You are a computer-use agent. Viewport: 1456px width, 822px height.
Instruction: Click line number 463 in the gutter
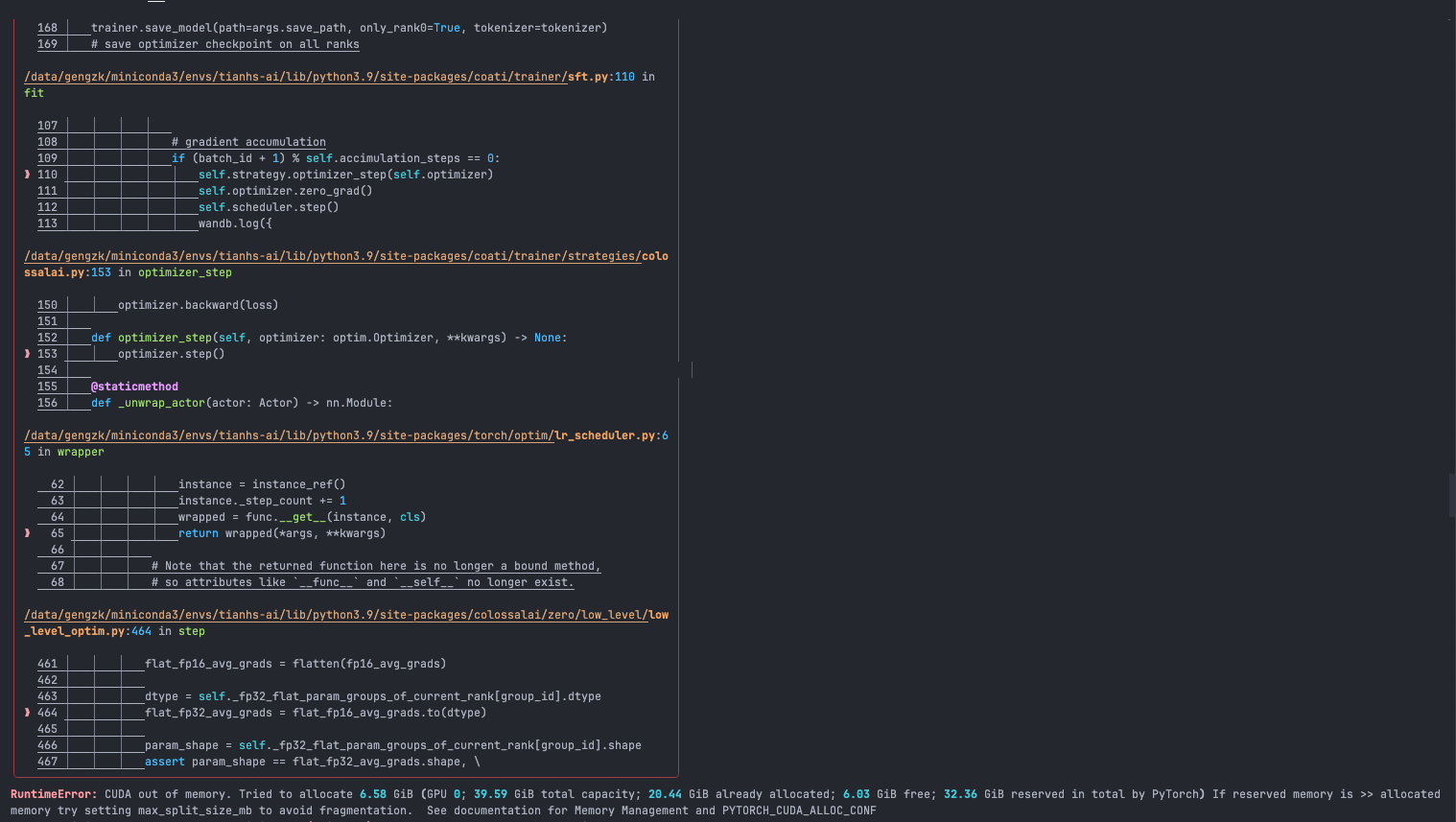tap(47, 696)
